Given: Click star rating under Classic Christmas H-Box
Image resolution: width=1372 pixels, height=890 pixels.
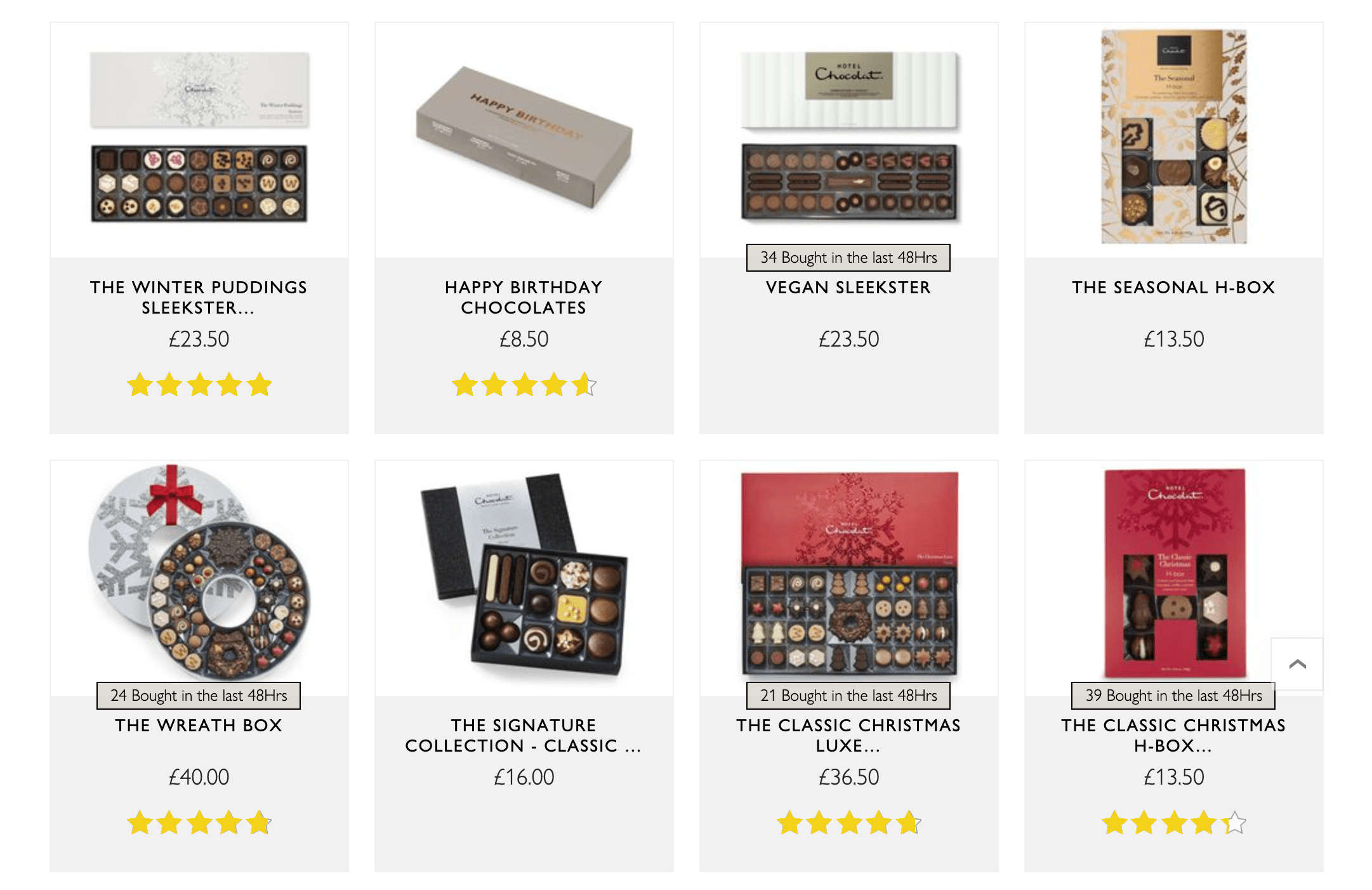Looking at the screenshot, I should 1174,823.
